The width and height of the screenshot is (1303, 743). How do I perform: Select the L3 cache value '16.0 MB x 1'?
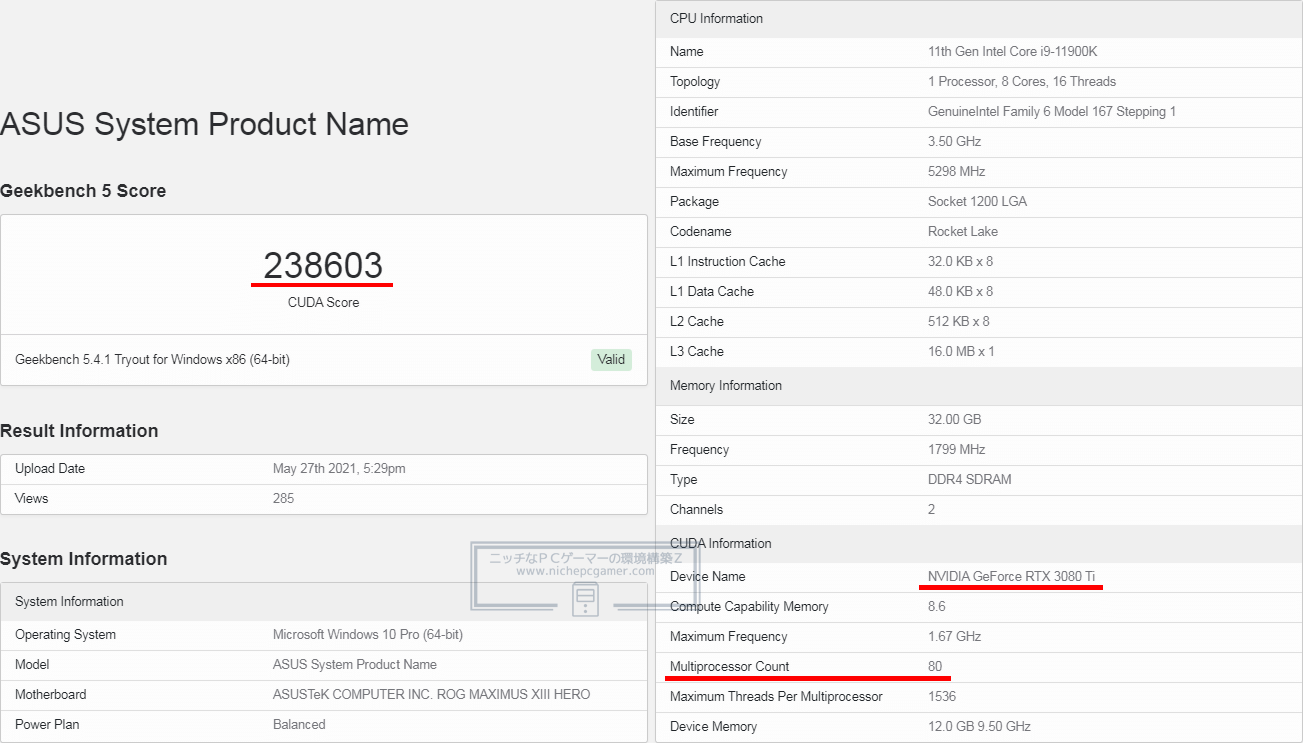(x=962, y=352)
